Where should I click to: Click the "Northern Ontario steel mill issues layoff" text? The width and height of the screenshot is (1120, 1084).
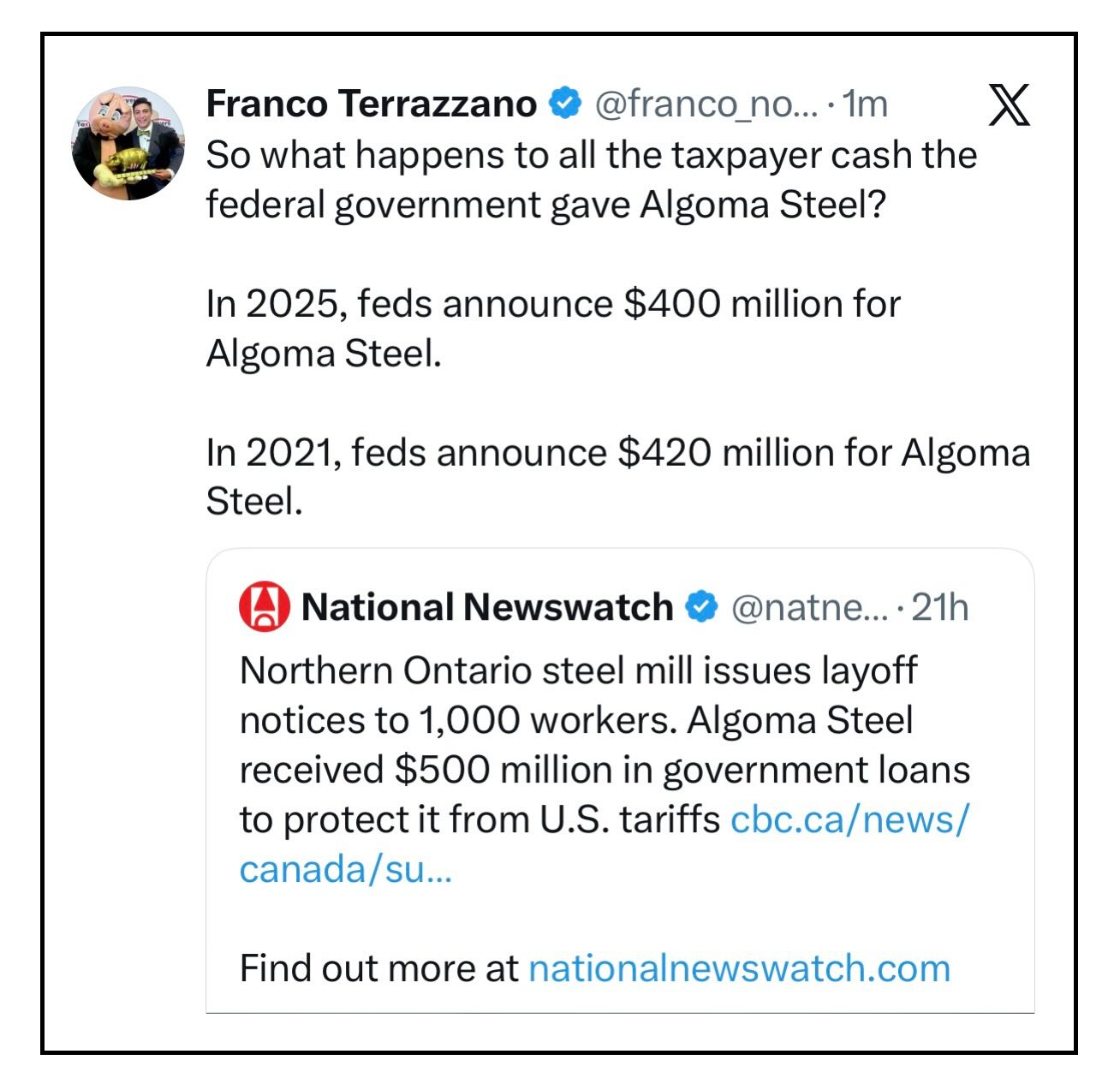578,670
